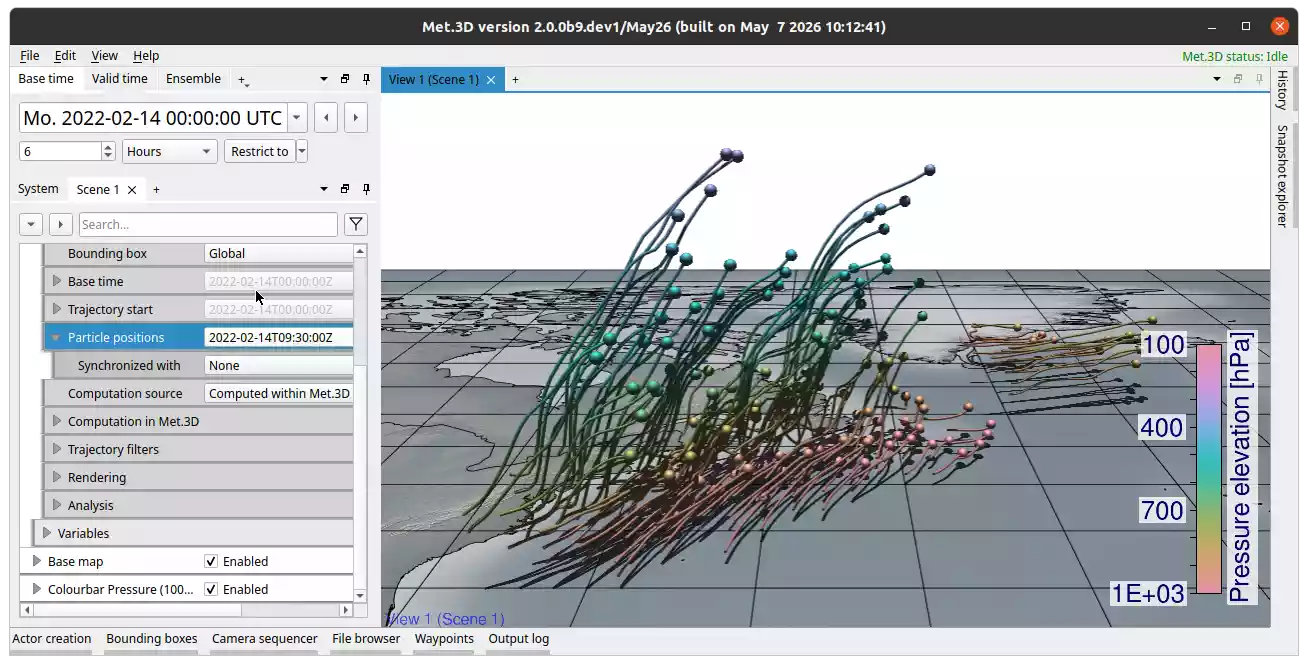
Task: Click the property Search field
Action: point(208,225)
